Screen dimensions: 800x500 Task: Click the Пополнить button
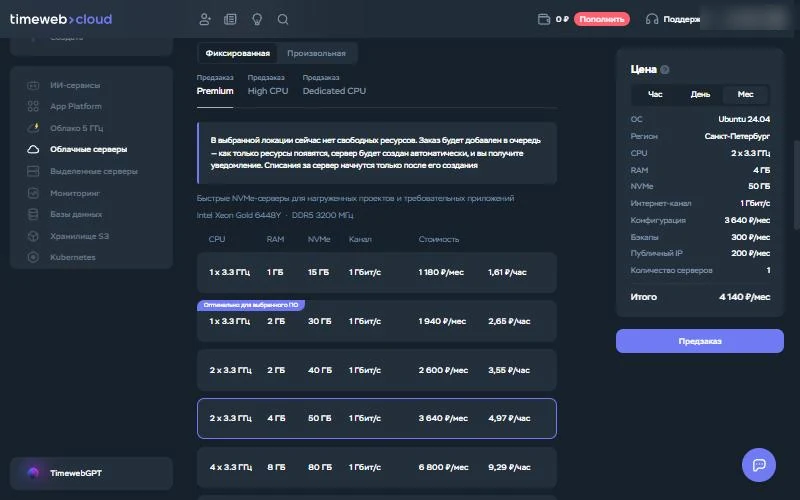[x=602, y=19]
